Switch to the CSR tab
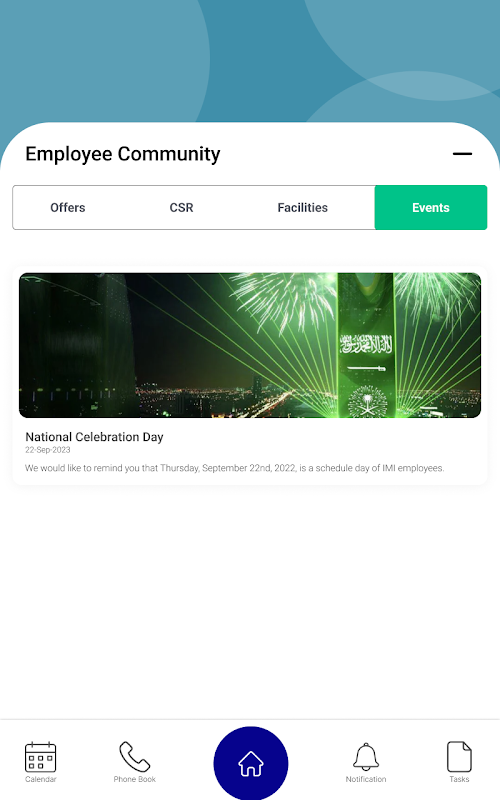This screenshot has width=500, height=800. [x=181, y=208]
